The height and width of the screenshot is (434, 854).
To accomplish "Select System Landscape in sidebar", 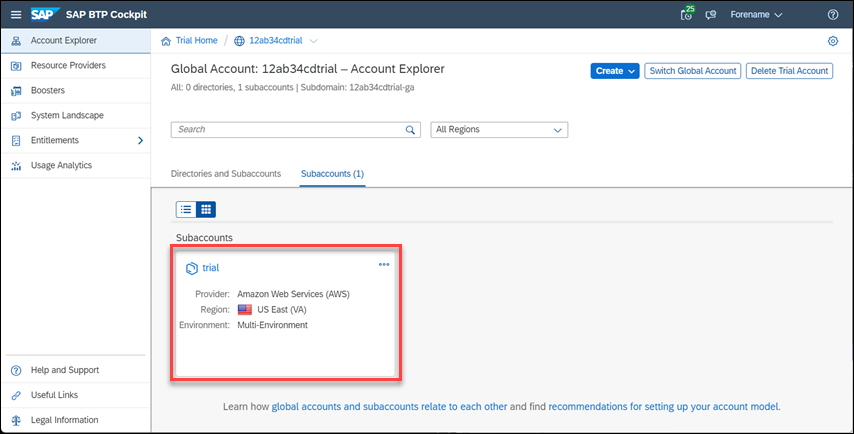I will (x=75, y=115).
